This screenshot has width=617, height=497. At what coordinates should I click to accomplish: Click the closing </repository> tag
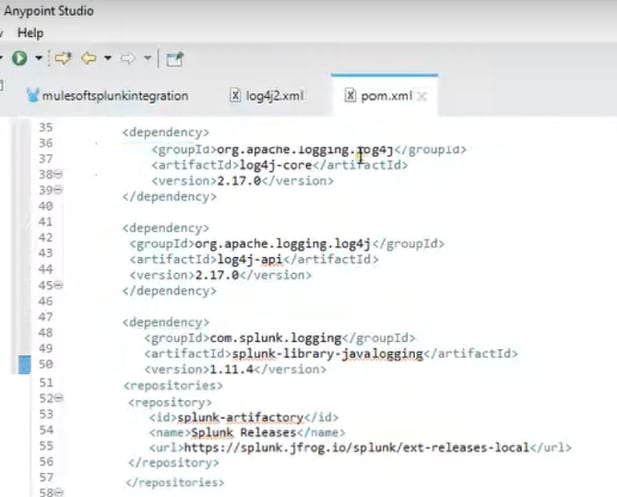[174, 463]
